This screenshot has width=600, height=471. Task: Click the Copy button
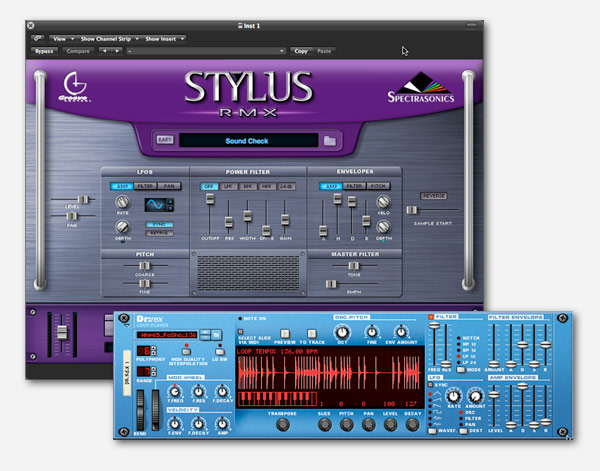301,51
